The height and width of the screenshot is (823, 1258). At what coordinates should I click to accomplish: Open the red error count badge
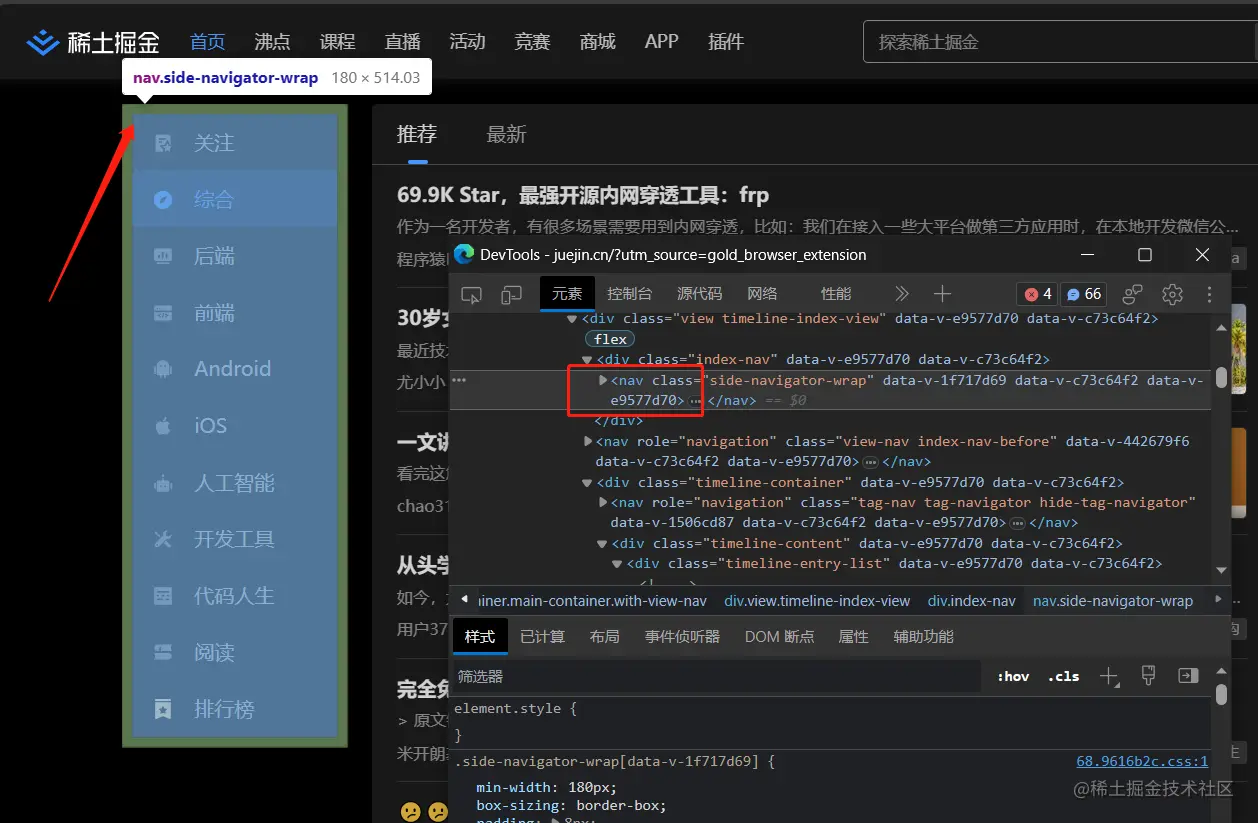click(1037, 294)
